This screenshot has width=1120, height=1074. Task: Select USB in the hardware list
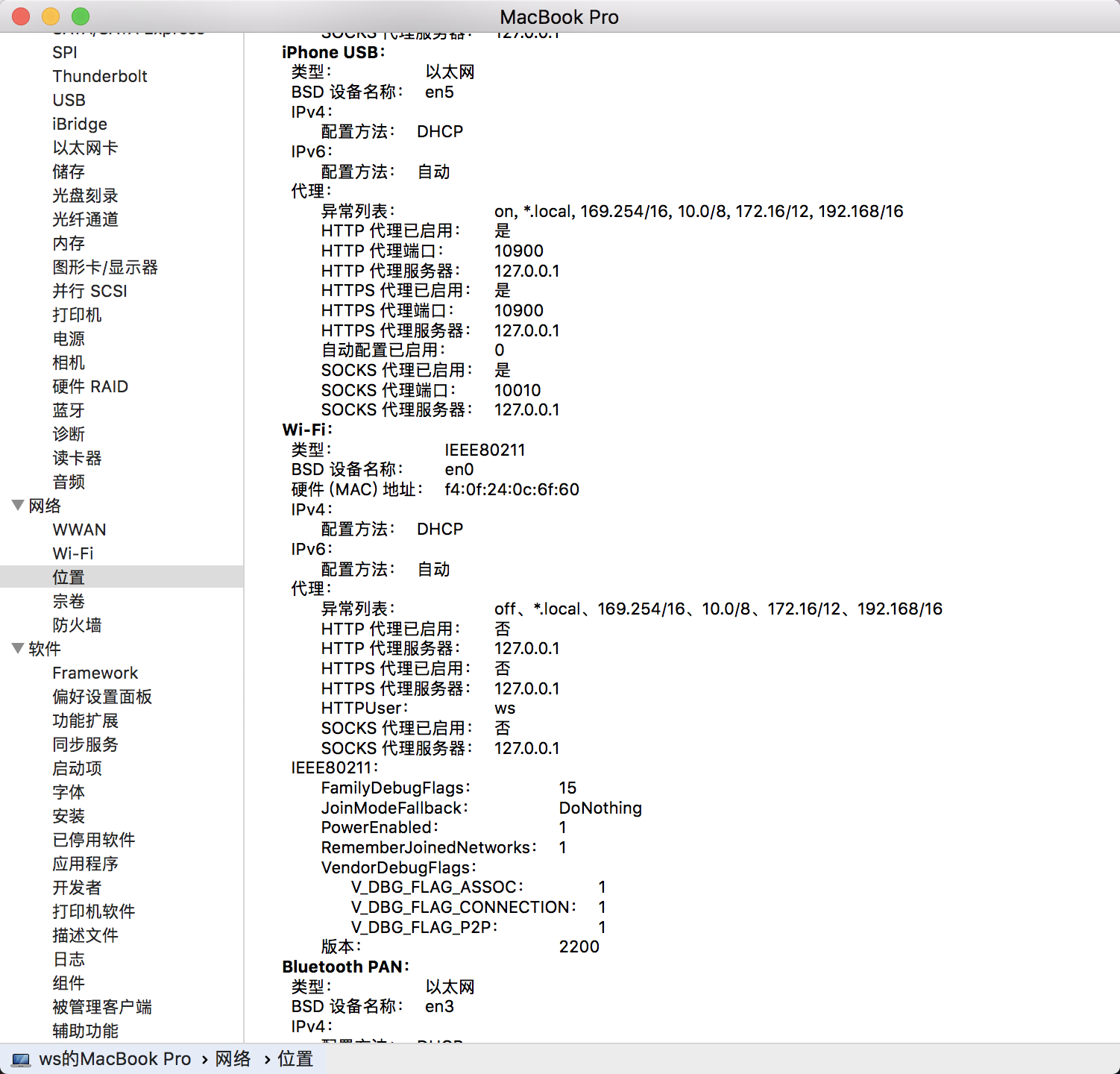tap(69, 100)
